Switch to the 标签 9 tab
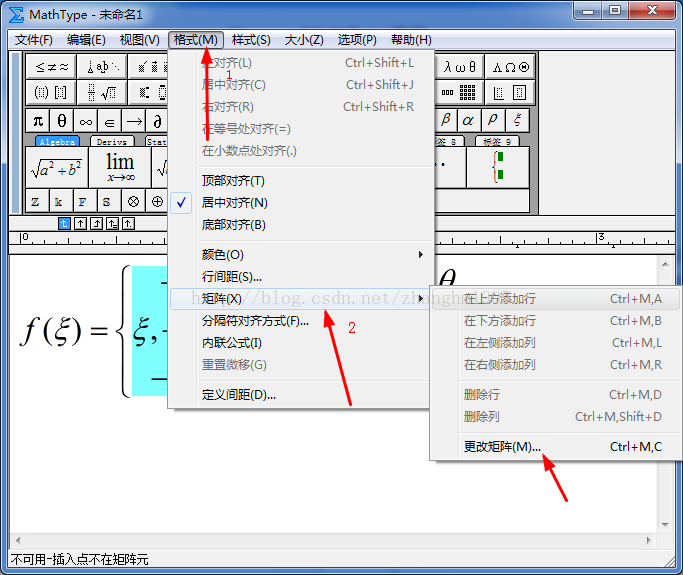 (x=497, y=142)
